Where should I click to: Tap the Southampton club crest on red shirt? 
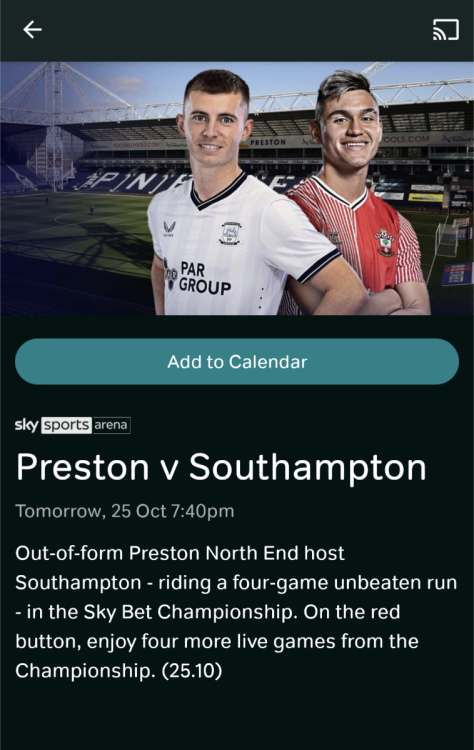pos(384,243)
